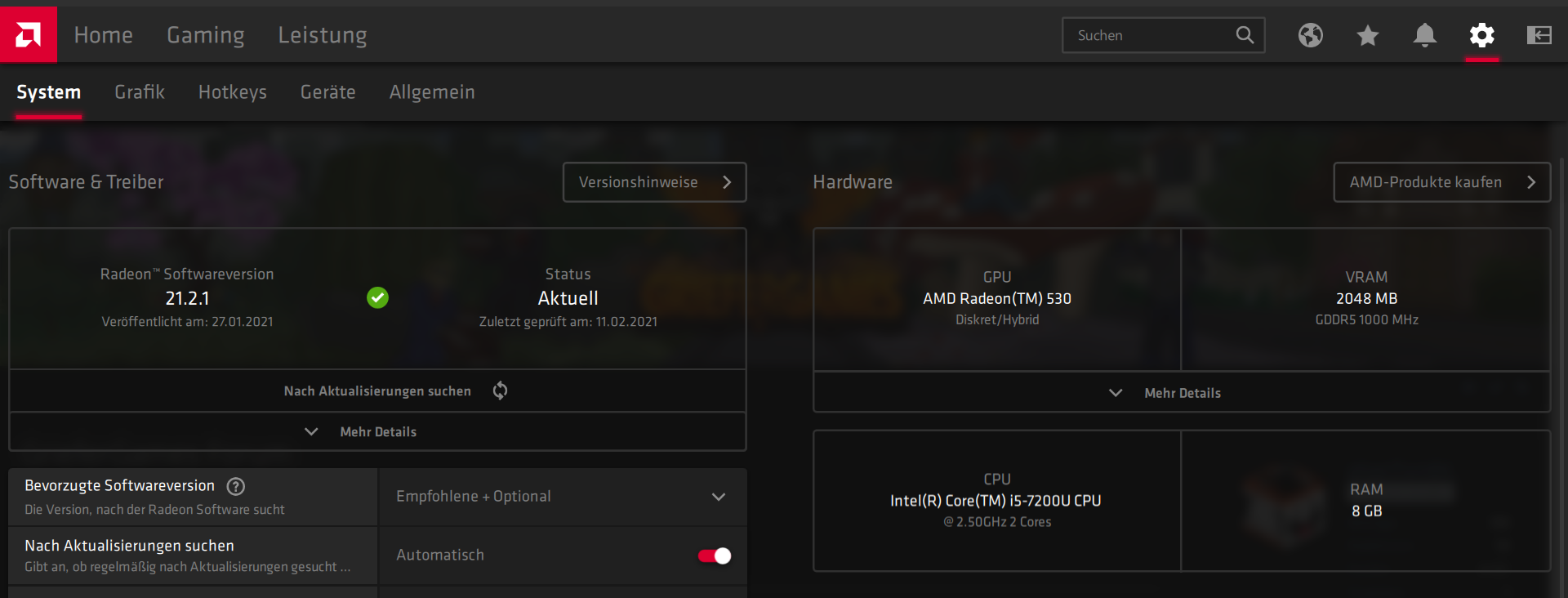
Task: Open notifications bell icon
Action: 1425,35
